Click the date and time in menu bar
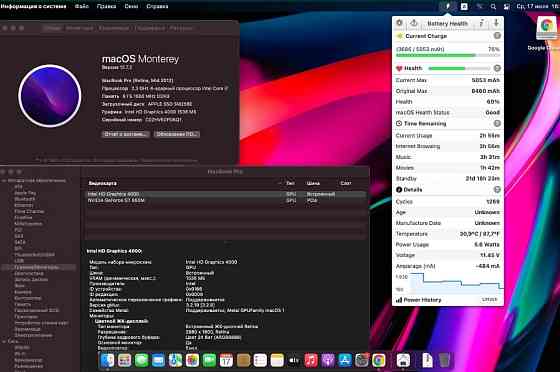 (538, 6)
